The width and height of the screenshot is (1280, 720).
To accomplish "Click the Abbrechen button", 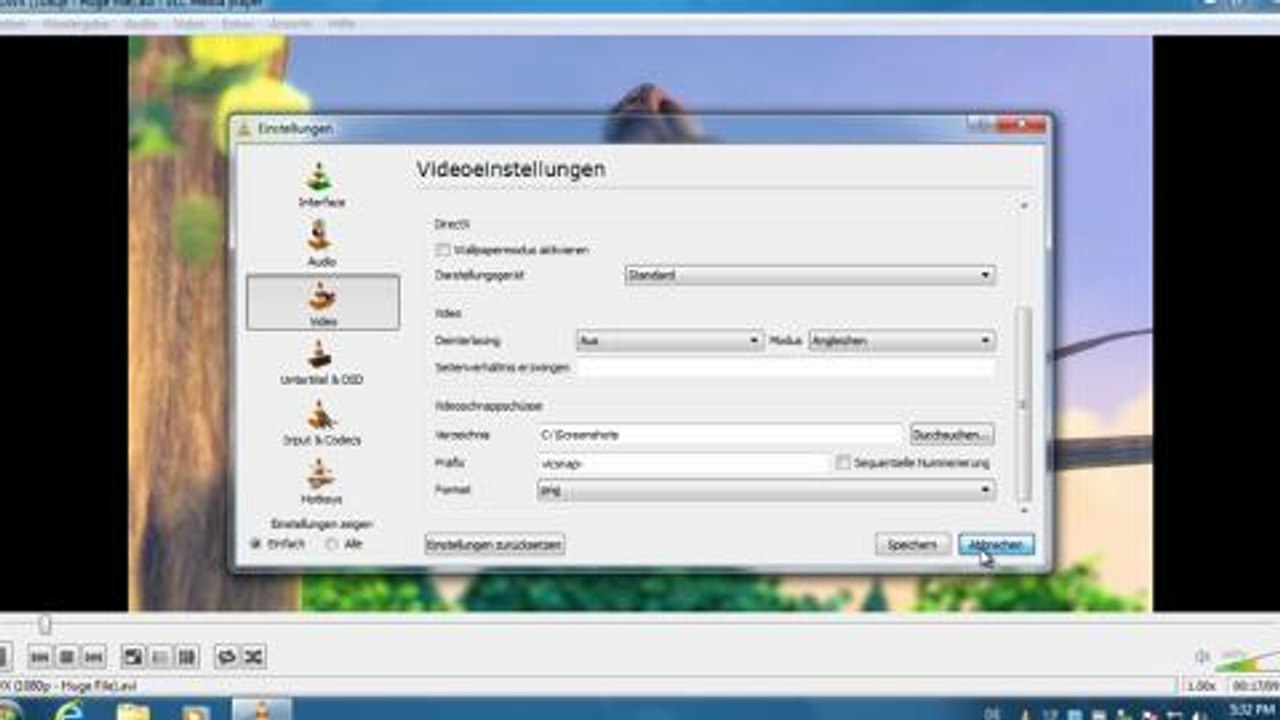I will point(996,545).
